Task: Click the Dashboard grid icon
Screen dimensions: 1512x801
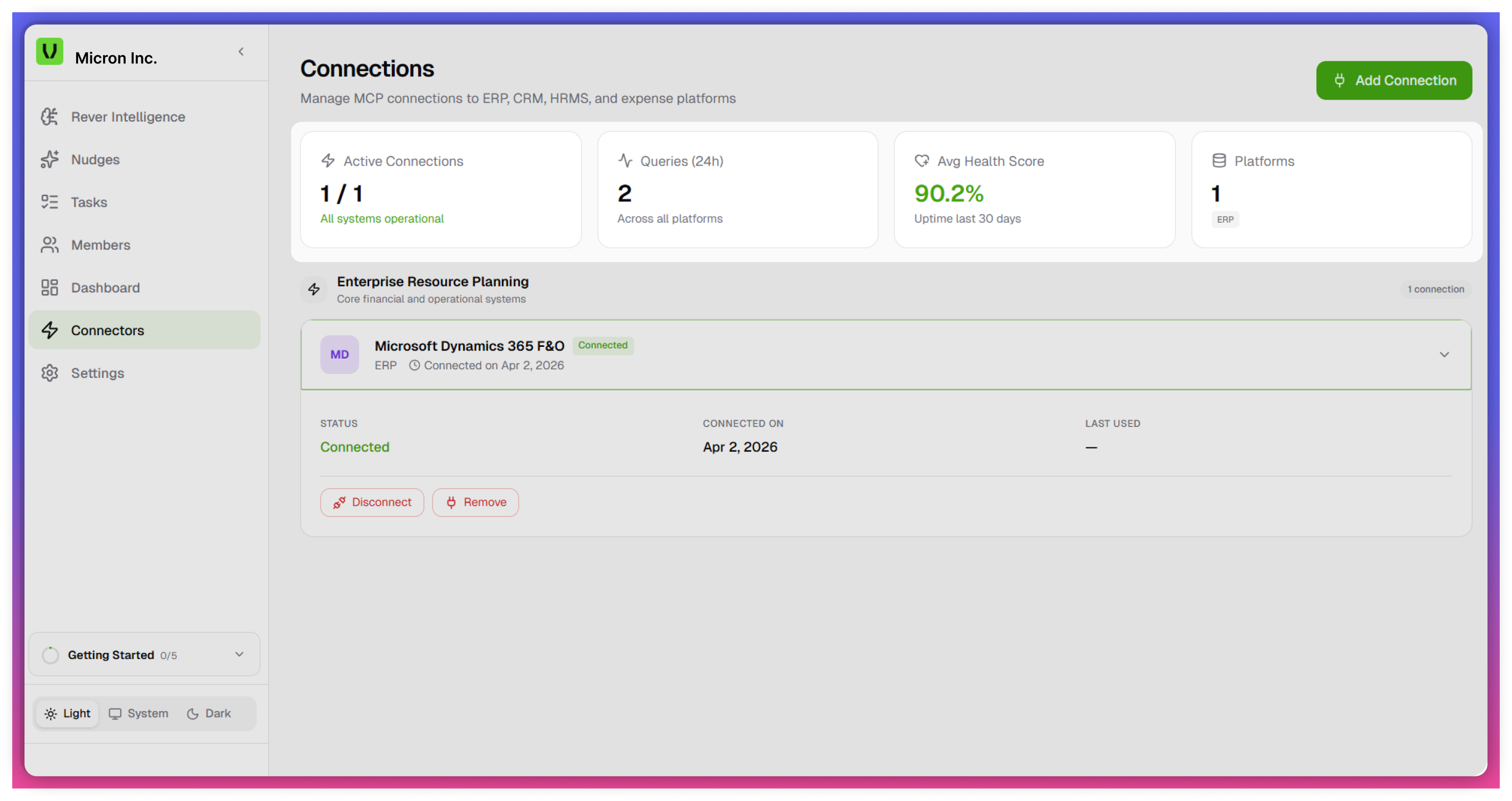Action: tap(50, 288)
